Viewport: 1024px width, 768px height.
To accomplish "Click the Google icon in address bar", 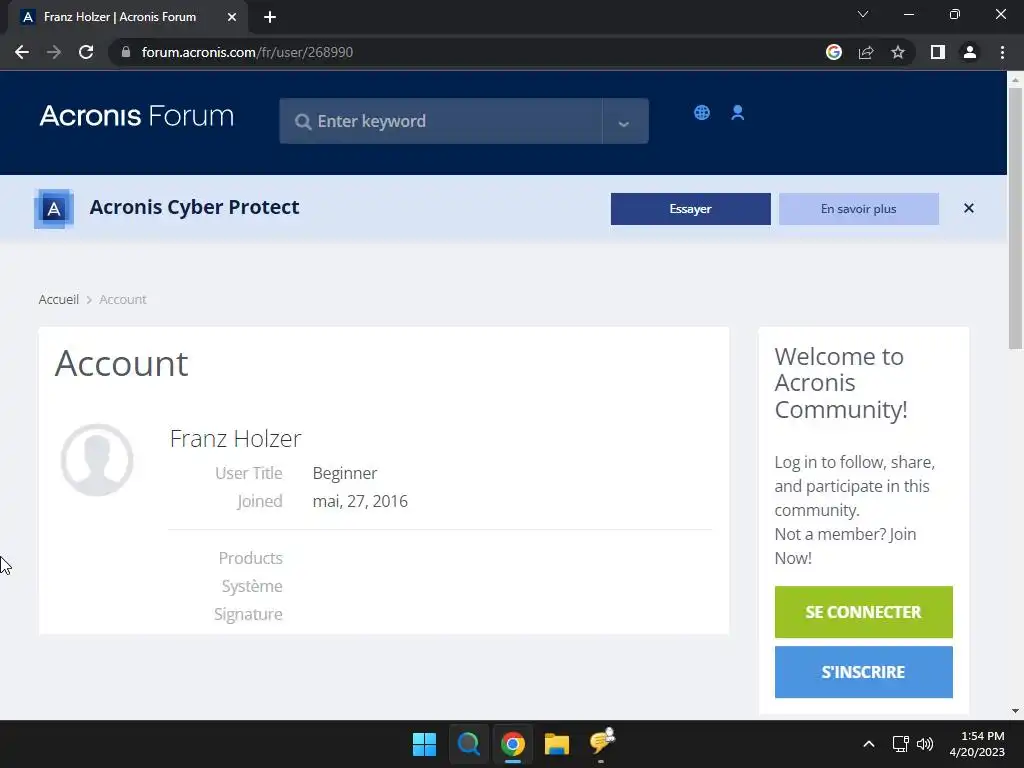I will pyautogui.click(x=834, y=52).
